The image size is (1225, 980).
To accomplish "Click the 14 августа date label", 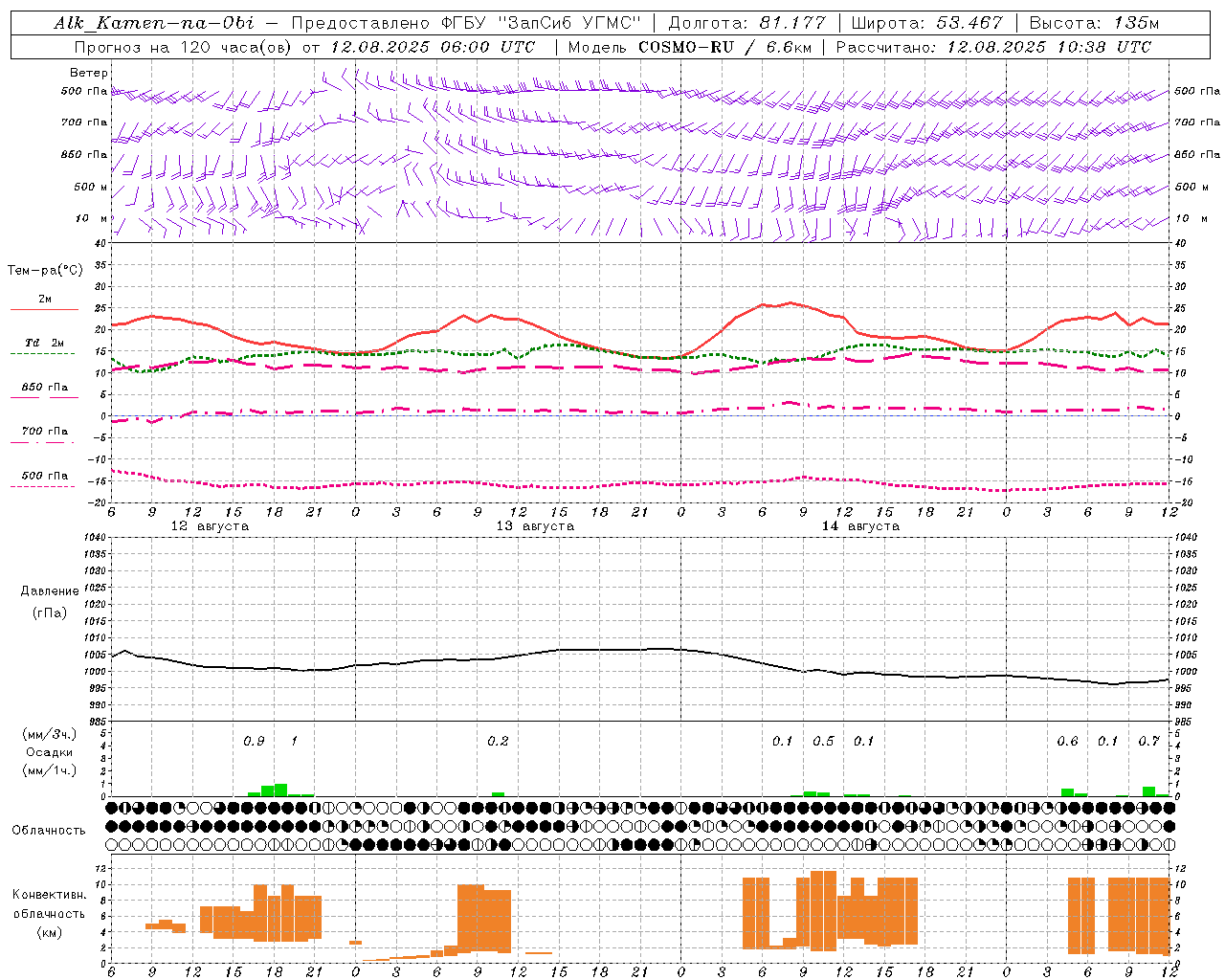I will (860, 526).
